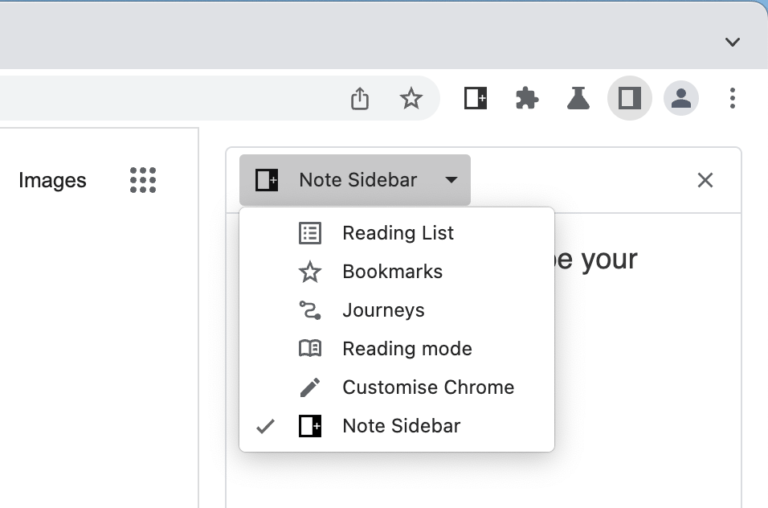Toggle the side panel toolbar button
The image size is (768, 508).
tap(629, 98)
